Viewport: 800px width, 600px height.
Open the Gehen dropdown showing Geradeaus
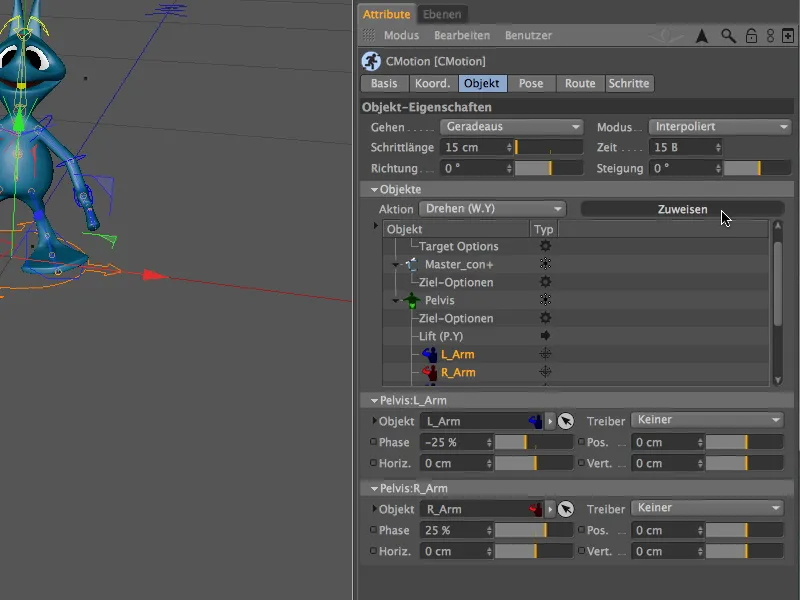click(511, 127)
